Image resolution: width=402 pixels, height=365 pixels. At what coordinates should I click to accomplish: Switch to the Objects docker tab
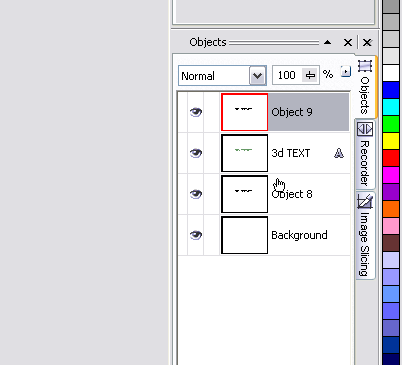(365, 88)
